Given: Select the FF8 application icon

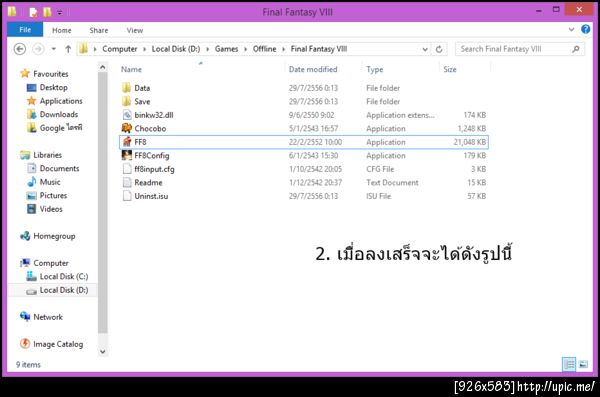Looking at the screenshot, I should [x=127, y=142].
